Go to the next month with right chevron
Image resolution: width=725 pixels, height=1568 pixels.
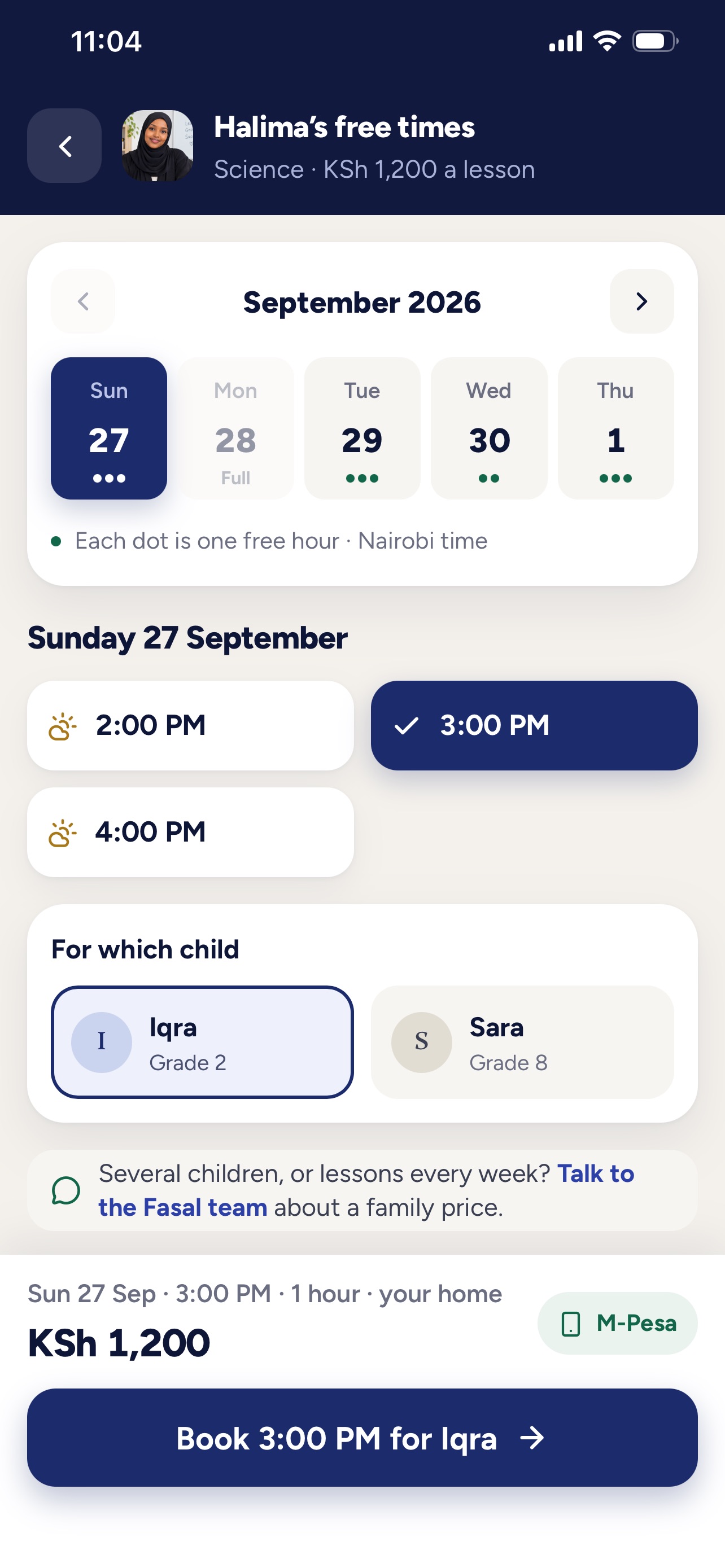click(641, 301)
